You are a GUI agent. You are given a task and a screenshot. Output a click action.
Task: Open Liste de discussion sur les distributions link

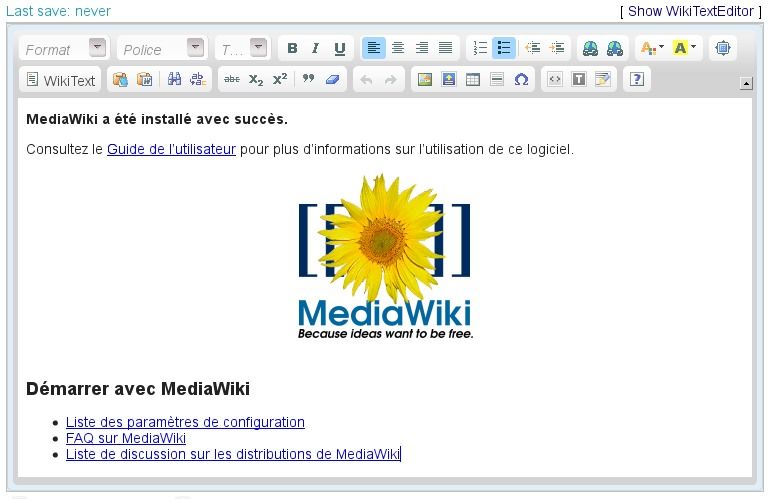pyautogui.click(x=233, y=454)
